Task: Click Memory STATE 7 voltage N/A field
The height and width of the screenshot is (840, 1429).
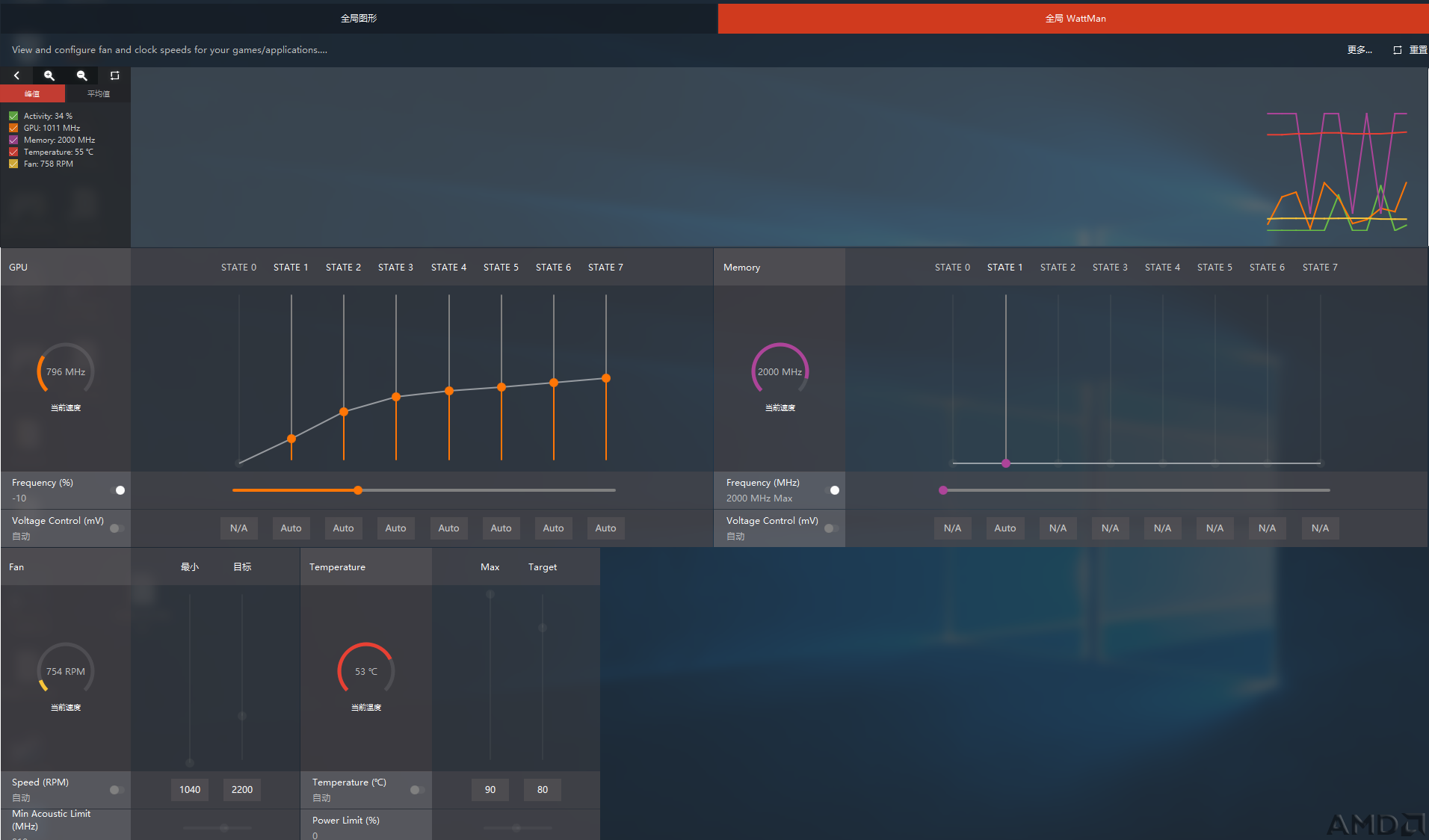Action: pyautogui.click(x=1320, y=528)
